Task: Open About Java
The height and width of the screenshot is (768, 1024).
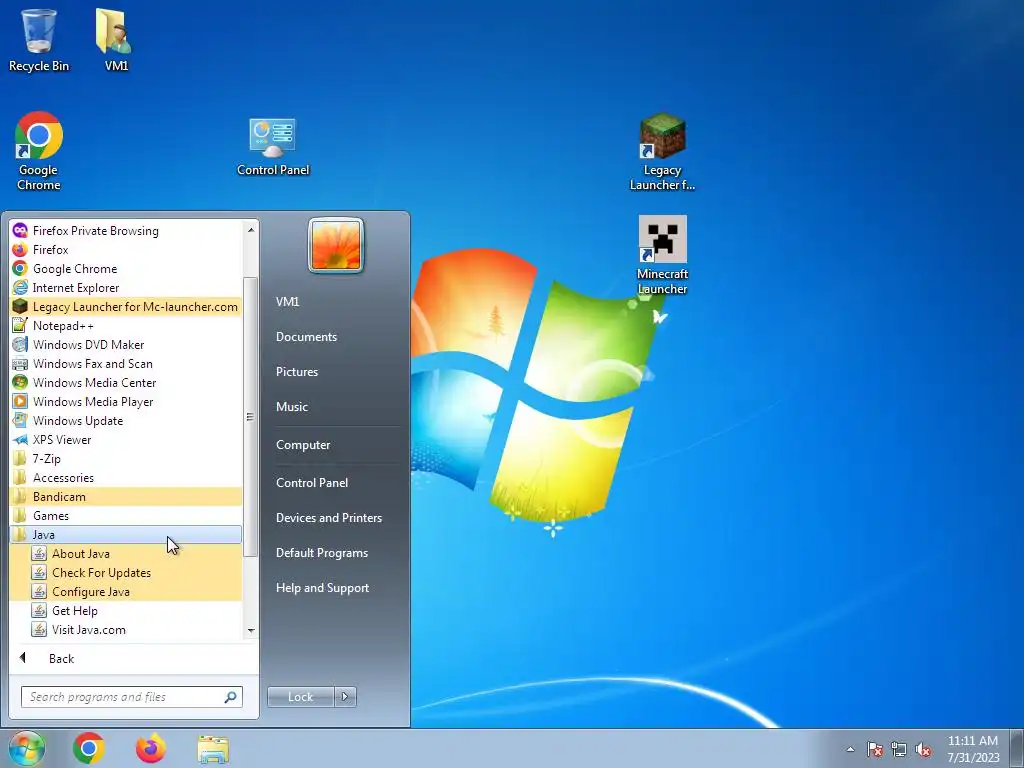Action: coord(126,553)
